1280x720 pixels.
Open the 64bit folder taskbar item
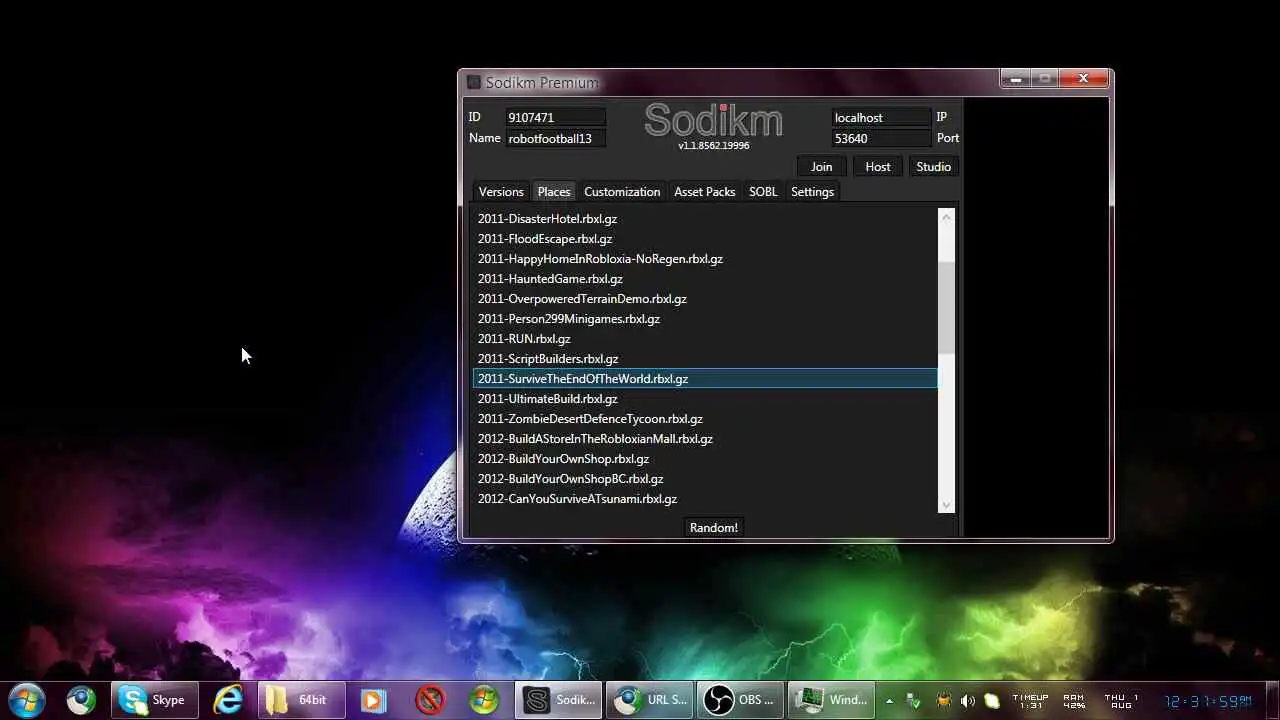pos(301,700)
